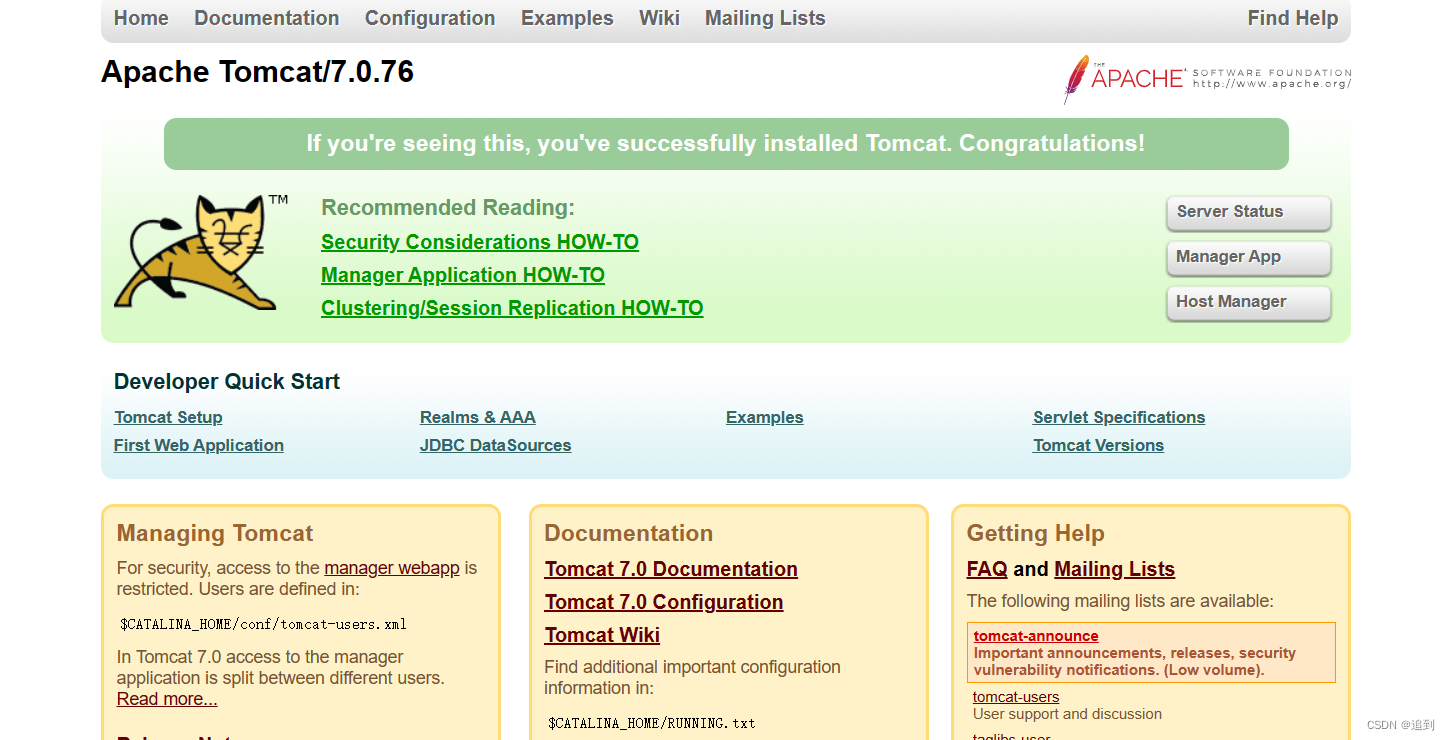Viewport: 1450px width, 740px height.
Task: Click the Apache Software Foundation feather logo
Action: 1207,79
